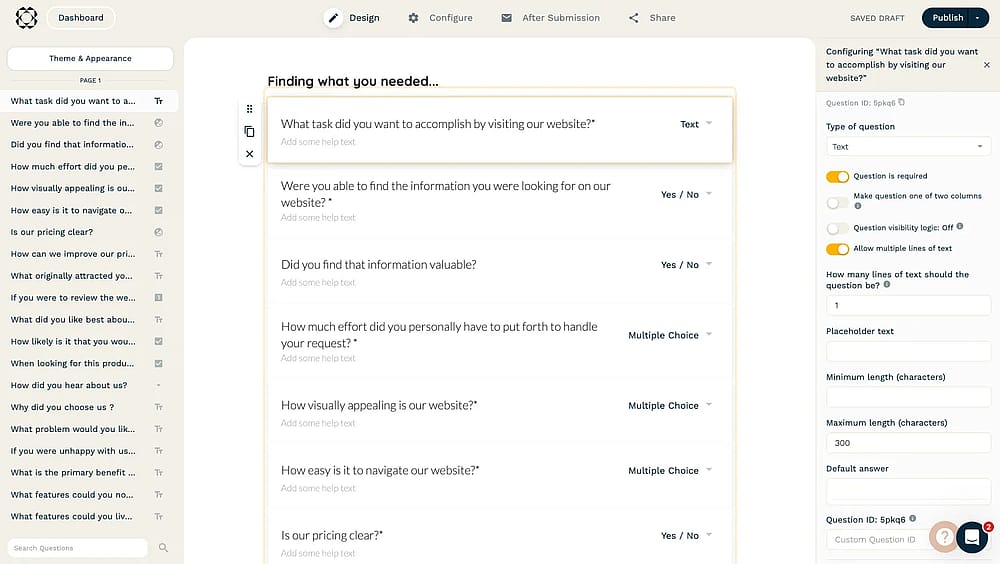This screenshot has width=1000, height=564.
Task: Toggle 'Question visibility logic' switch
Action: click(837, 228)
